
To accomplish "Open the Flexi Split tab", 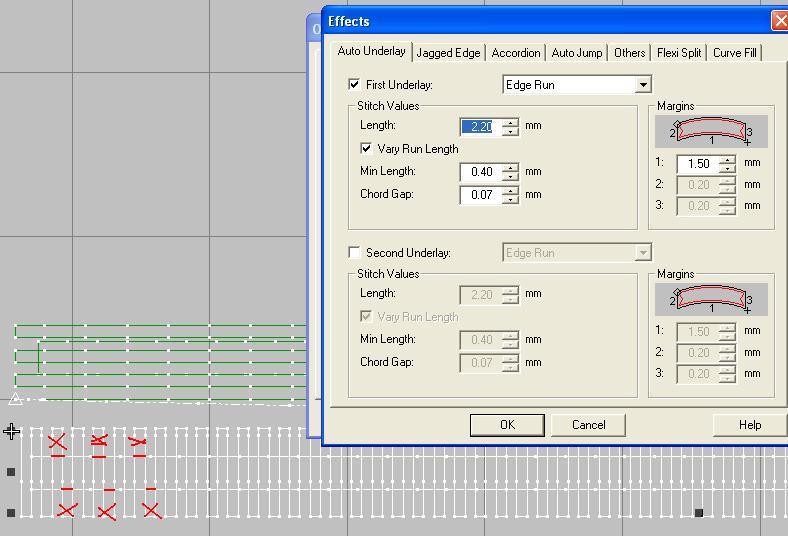I will tap(678, 53).
